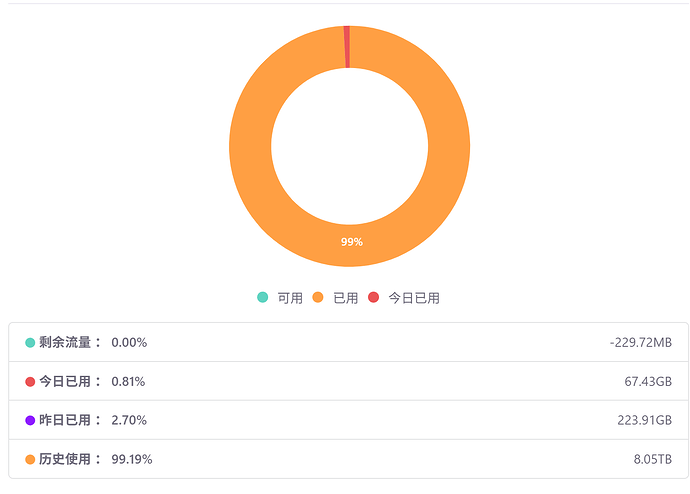Click the teal dot beside 剩余流量
The image size is (690, 494).
[30, 343]
